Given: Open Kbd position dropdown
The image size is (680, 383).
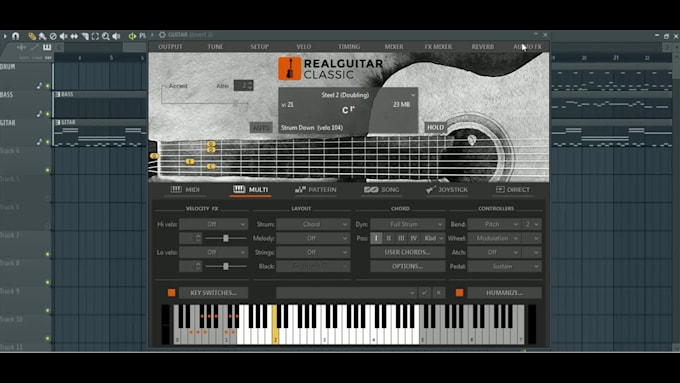Looking at the screenshot, I should coord(433,238).
